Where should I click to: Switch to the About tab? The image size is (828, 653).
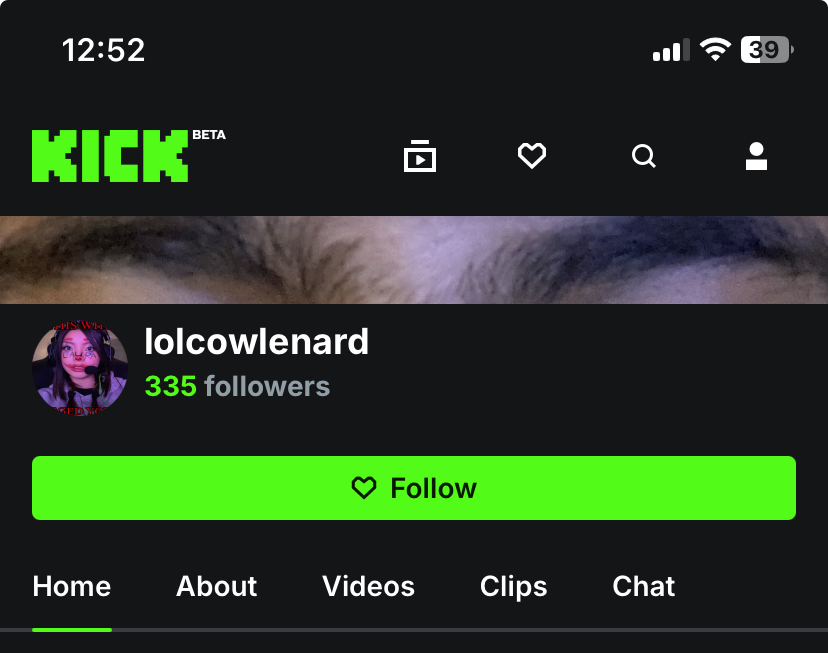(217, 586)
